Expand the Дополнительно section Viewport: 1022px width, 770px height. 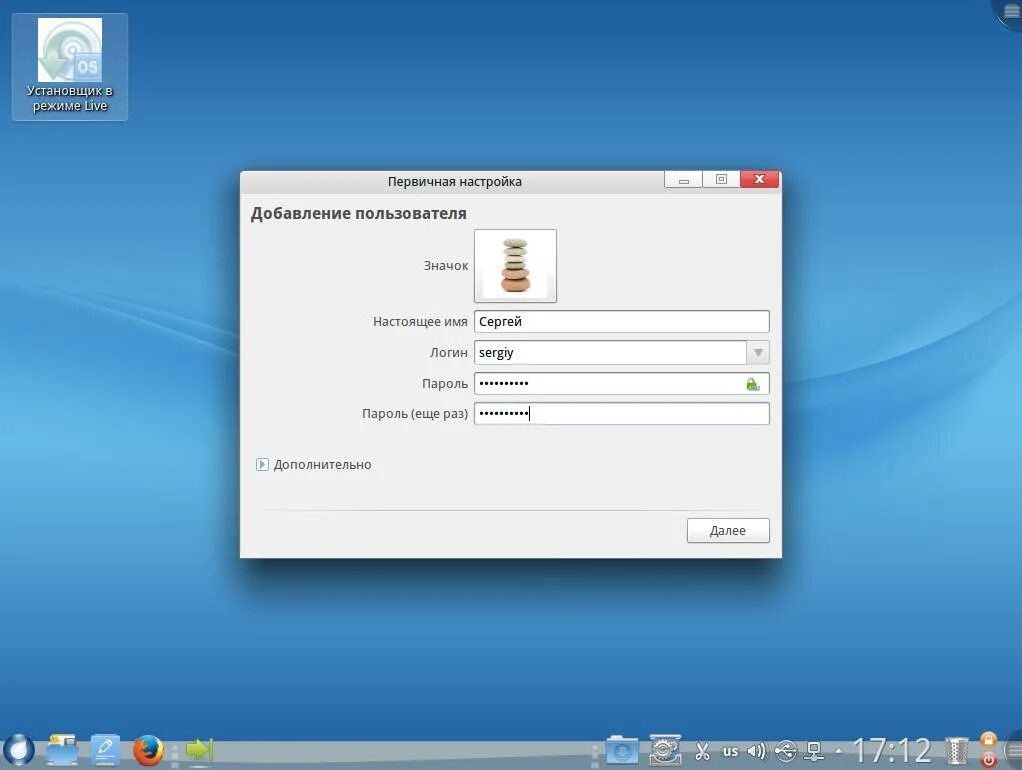[314, 465]
